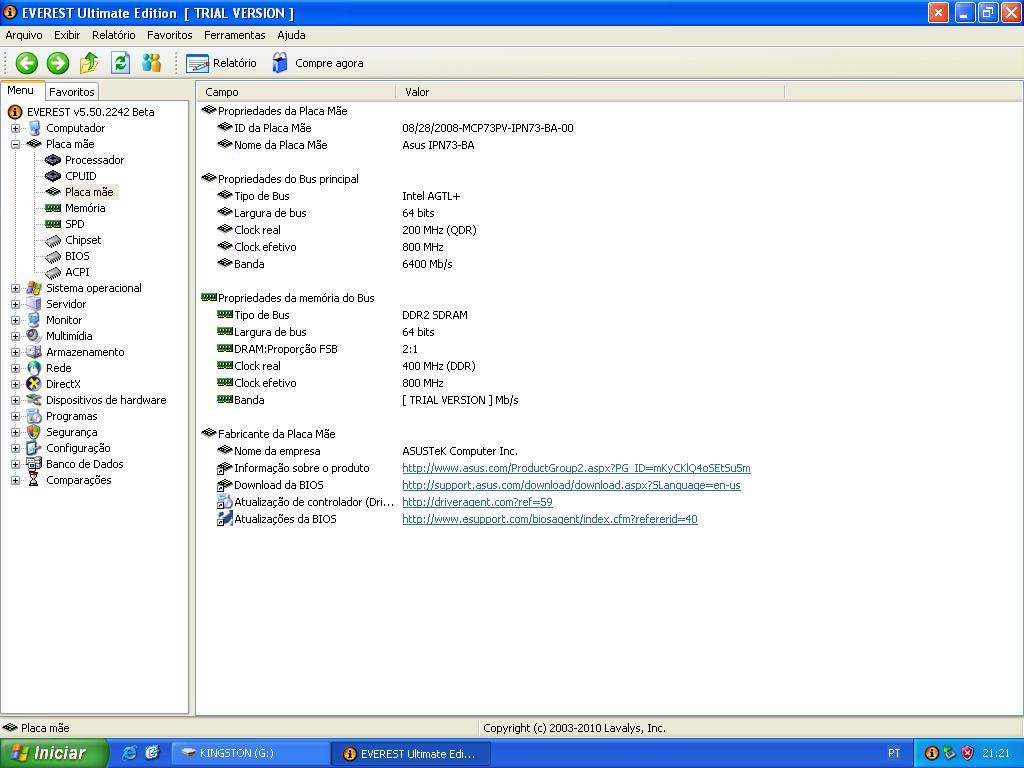Select the Menu tab
This screenshot has height=768, width=1024.
(21, 91)
